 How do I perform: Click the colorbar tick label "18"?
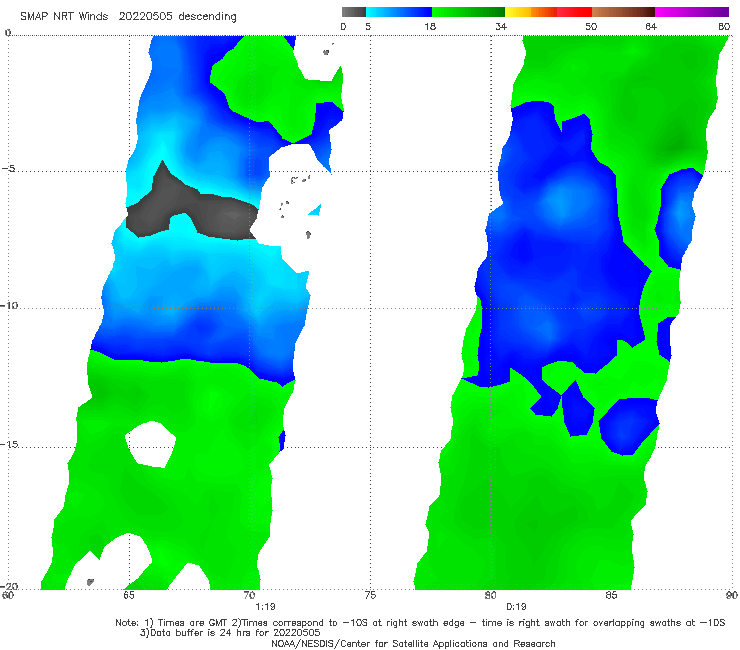coord(430,27)
